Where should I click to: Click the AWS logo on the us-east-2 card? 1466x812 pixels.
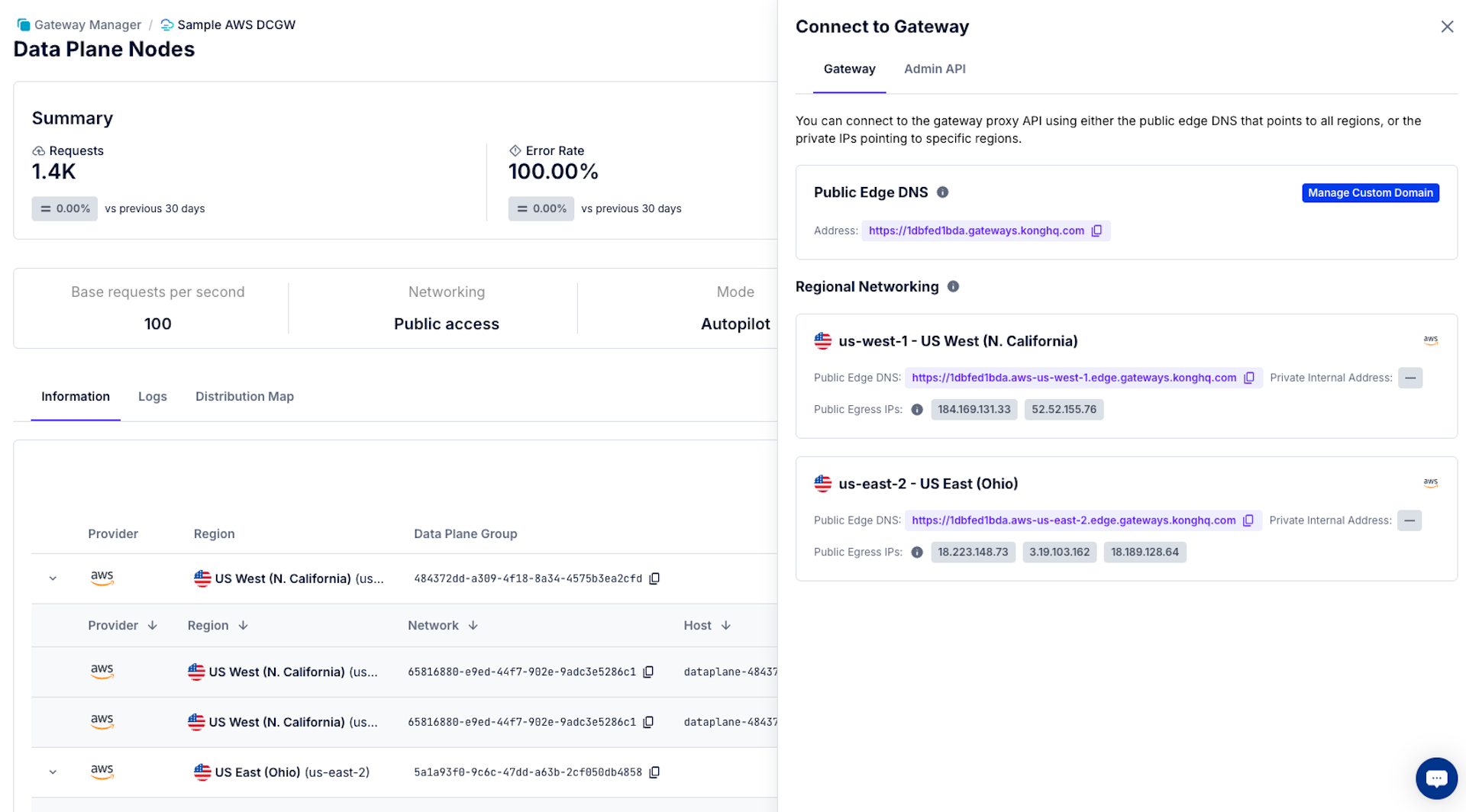point(1431,482)
